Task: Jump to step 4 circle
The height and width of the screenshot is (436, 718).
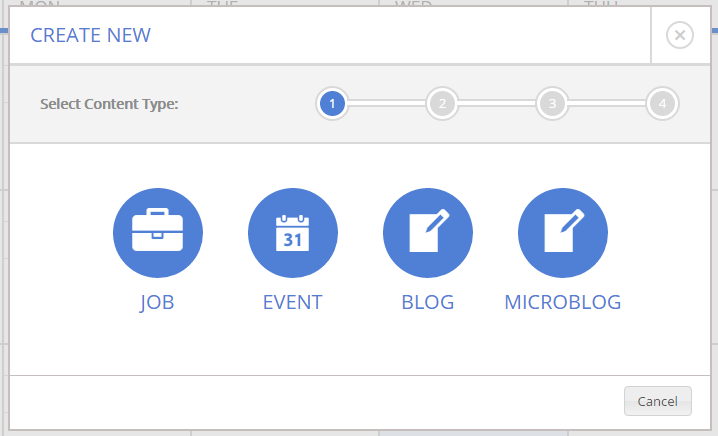Action: point(662,103)
